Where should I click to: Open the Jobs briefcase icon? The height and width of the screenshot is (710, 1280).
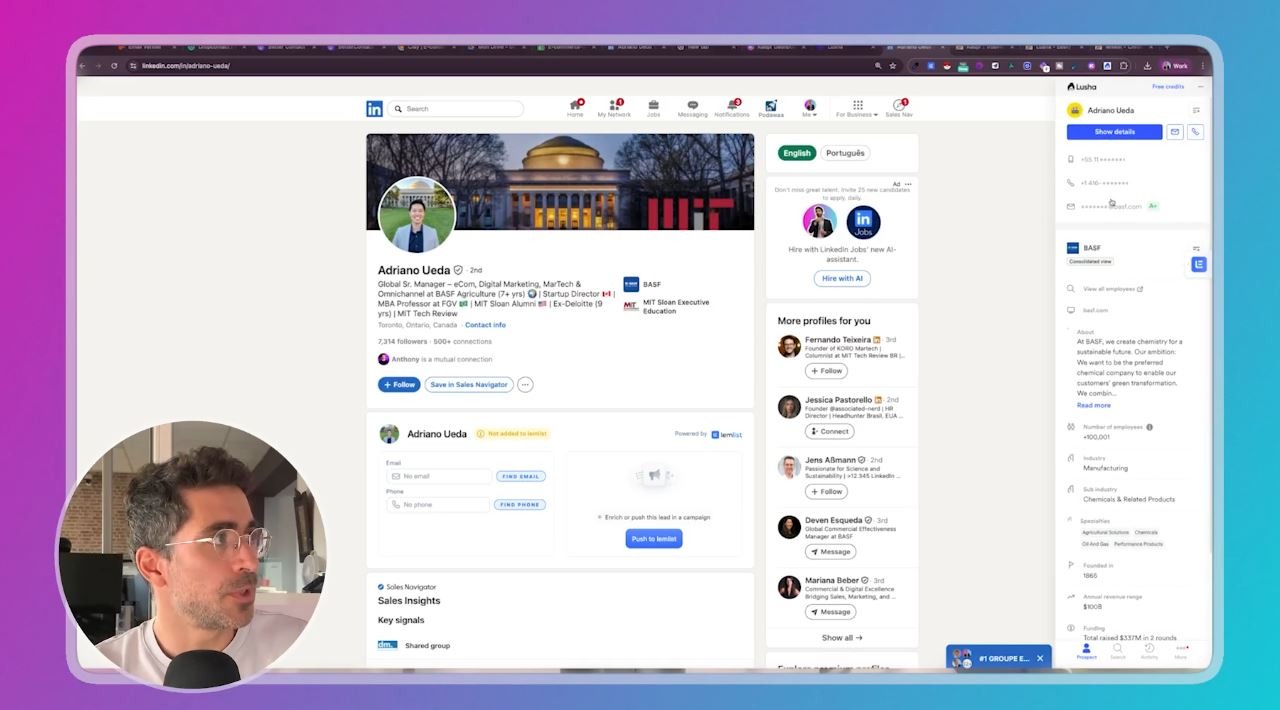coord(653,108)
